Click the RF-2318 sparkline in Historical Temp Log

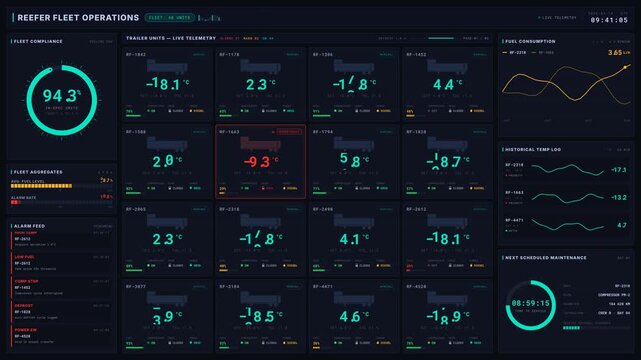point(568,169)
